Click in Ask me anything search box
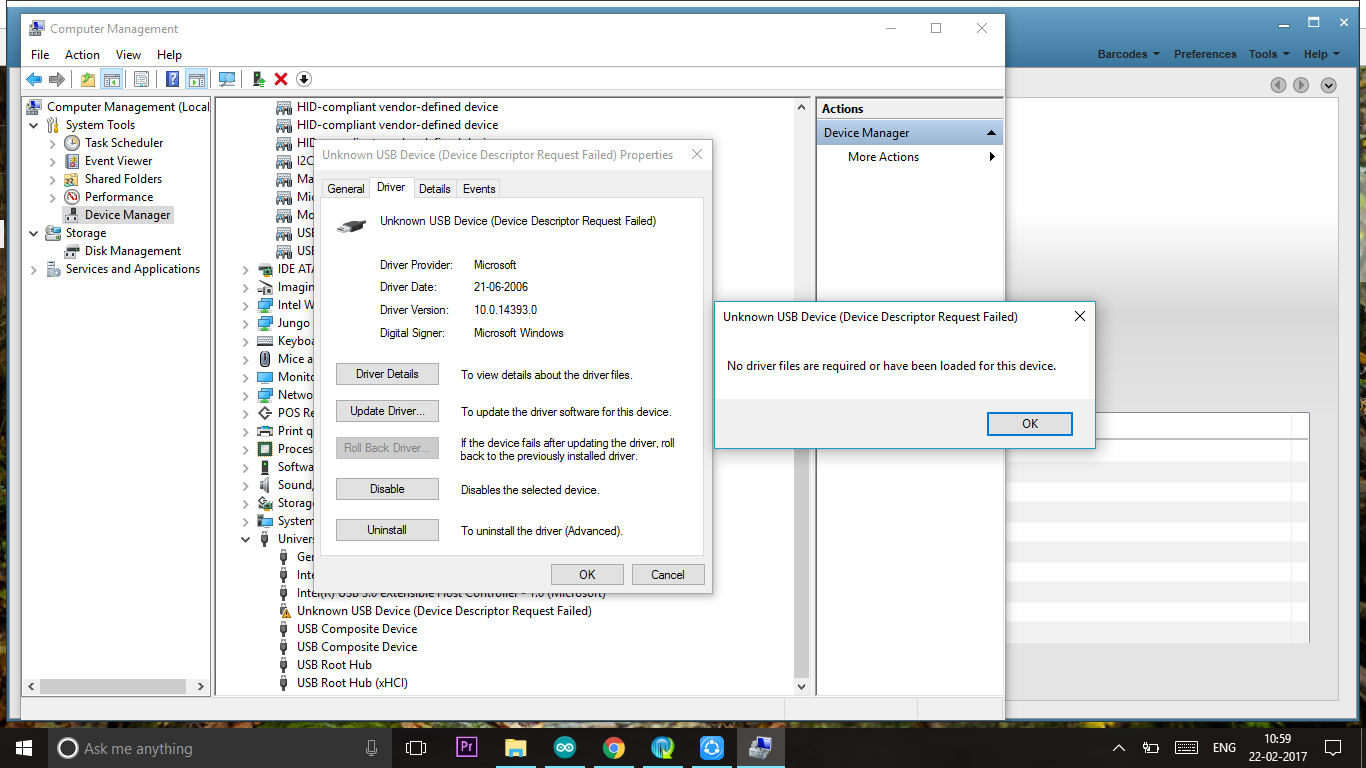 pos(218,747)
